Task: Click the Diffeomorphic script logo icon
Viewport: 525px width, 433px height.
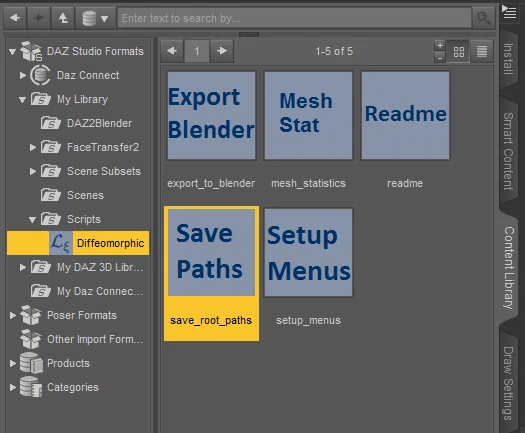Action: pyautogui.click(x=61, y=243)
